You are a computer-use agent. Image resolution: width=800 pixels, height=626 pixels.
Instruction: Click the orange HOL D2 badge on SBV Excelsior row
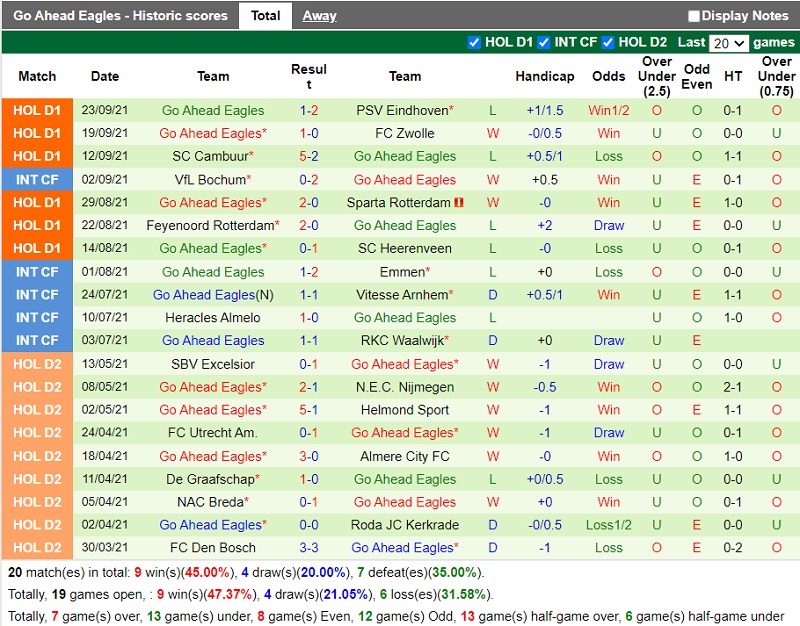click(x=38, y=363)
